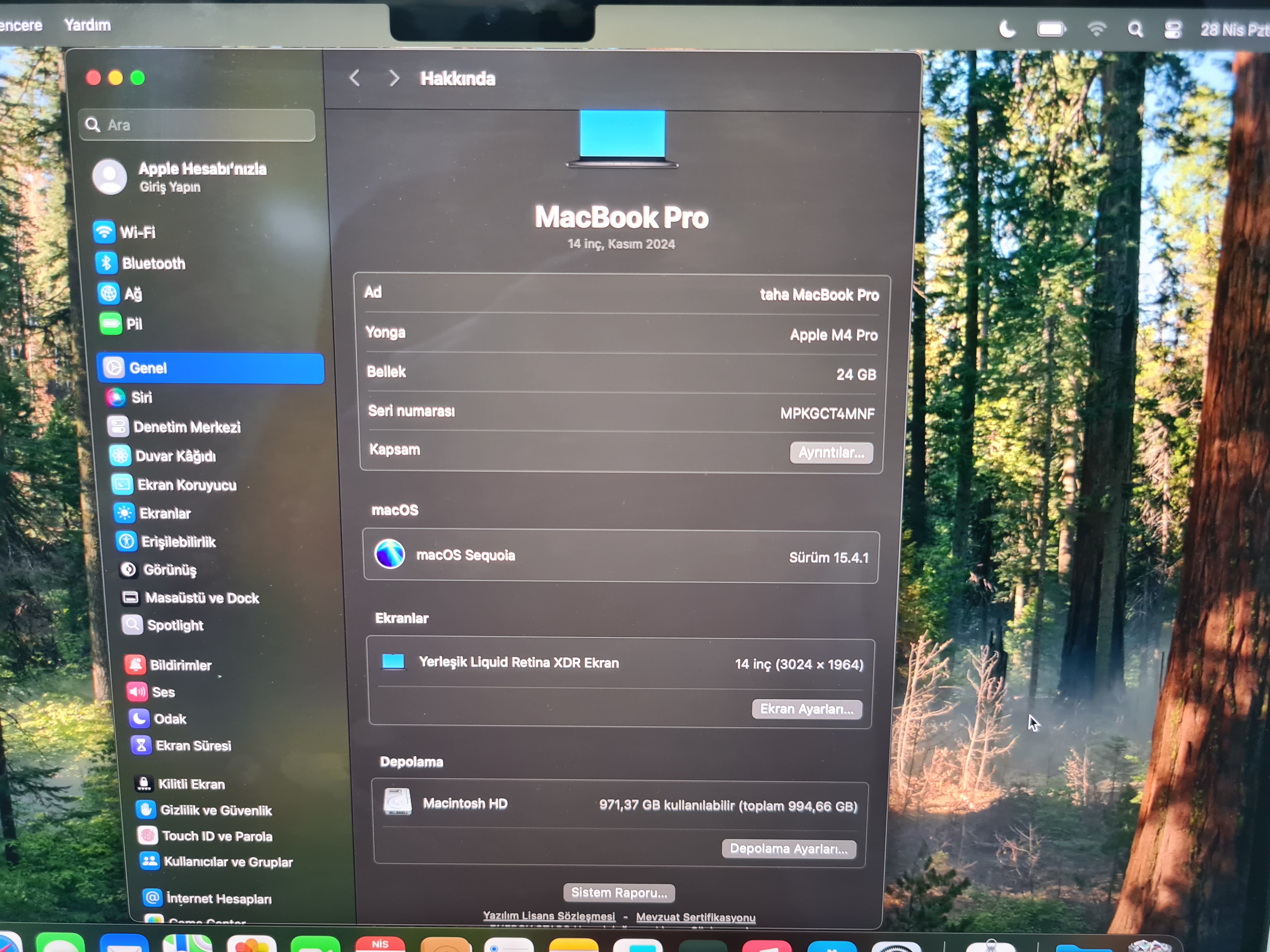Image resolution: width=1270 pixels, height=952 pixels.
Task: Open Pil battery settings
Action: click(121, 324)
